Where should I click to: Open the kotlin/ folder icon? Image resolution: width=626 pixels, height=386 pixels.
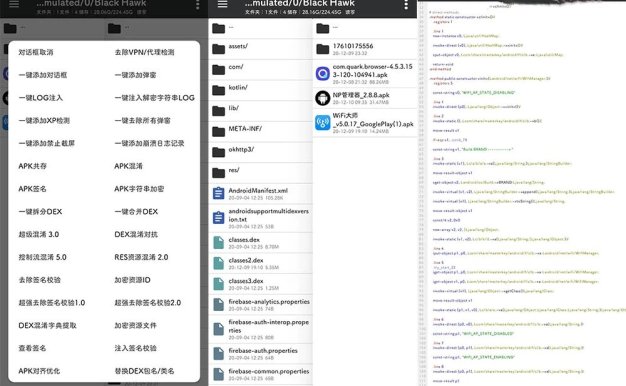218,90
